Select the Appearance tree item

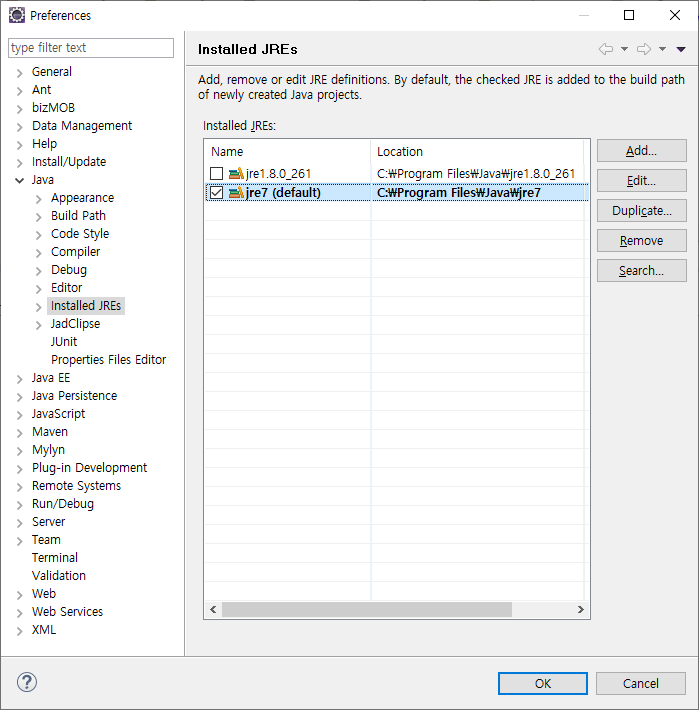click(x=82, y=198)
